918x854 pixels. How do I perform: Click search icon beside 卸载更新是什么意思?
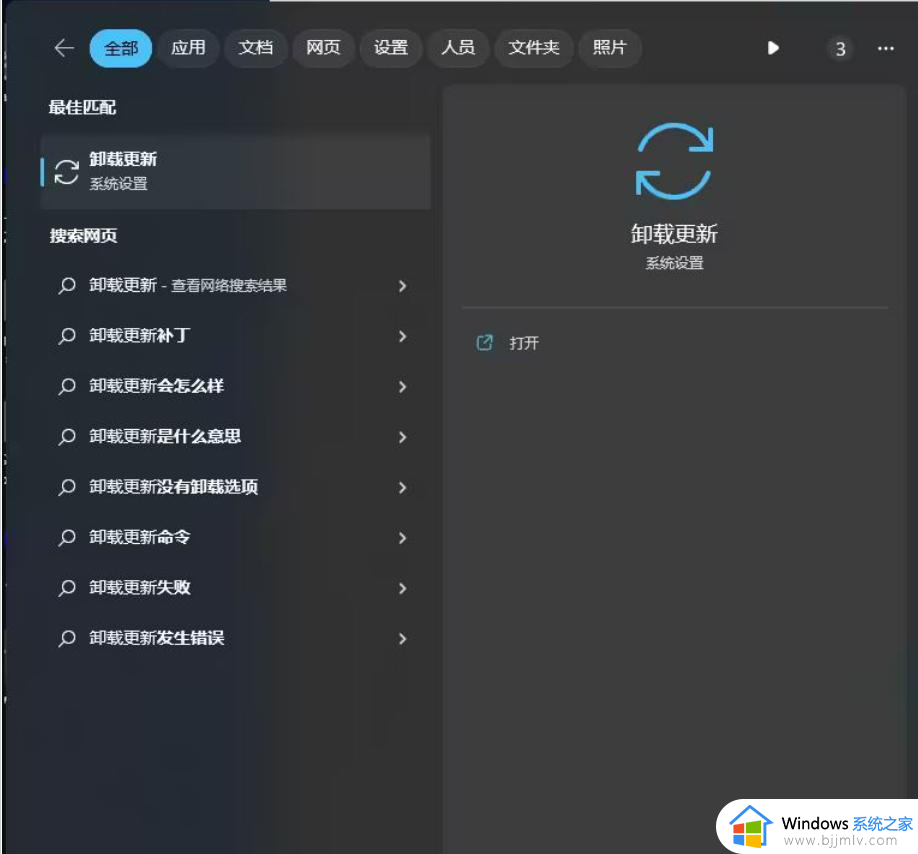point(67,437)
